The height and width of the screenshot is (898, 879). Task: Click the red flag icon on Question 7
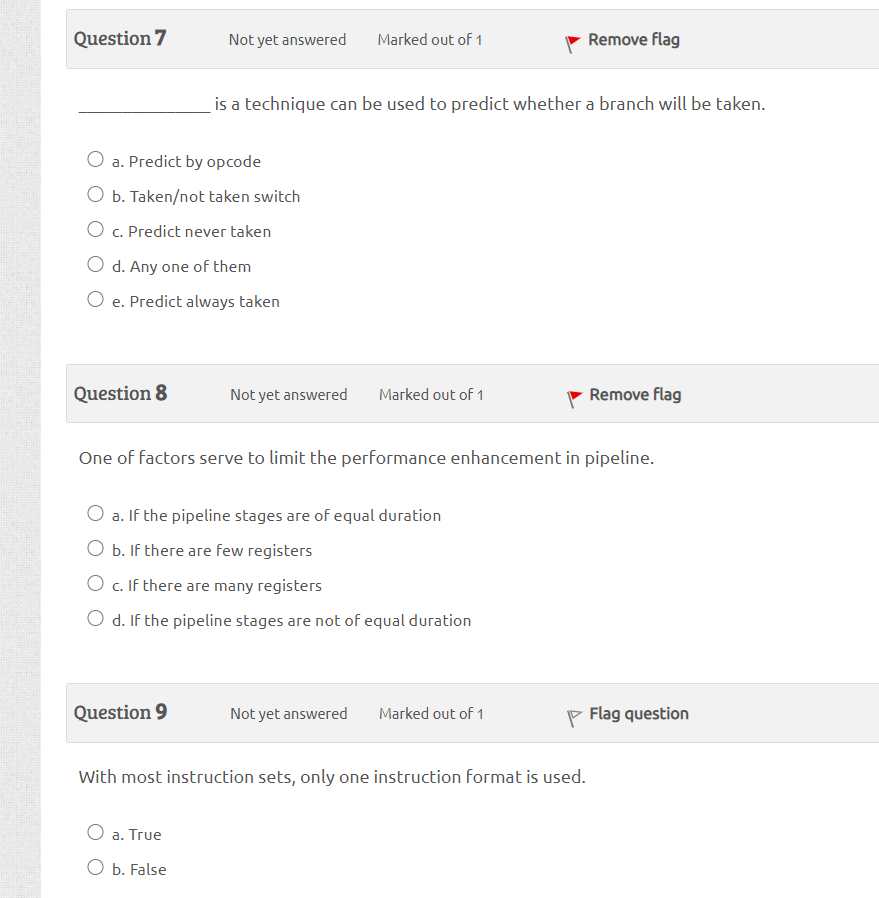(x=572, y=42)
